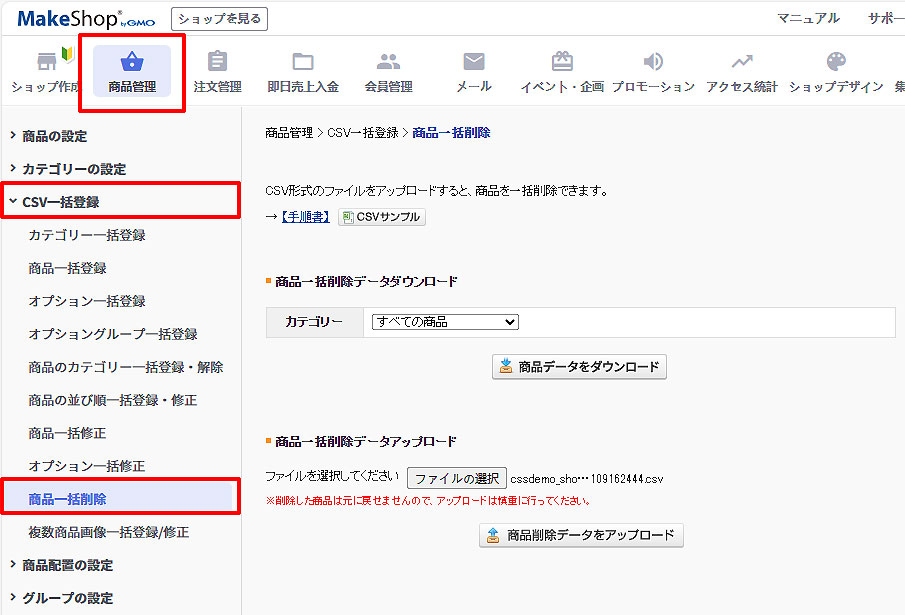Image resolution: width=905 pixels, height=615 pixels.
Task: Open イベント・企画 gift icon
Action: click(562, 61)
